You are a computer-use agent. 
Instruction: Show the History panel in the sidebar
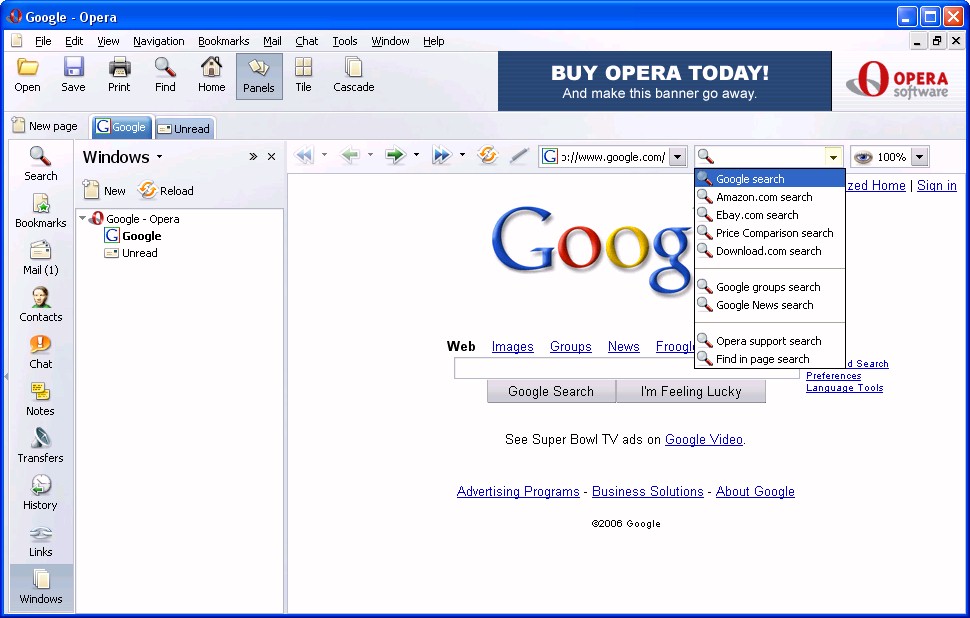point(41,492)
